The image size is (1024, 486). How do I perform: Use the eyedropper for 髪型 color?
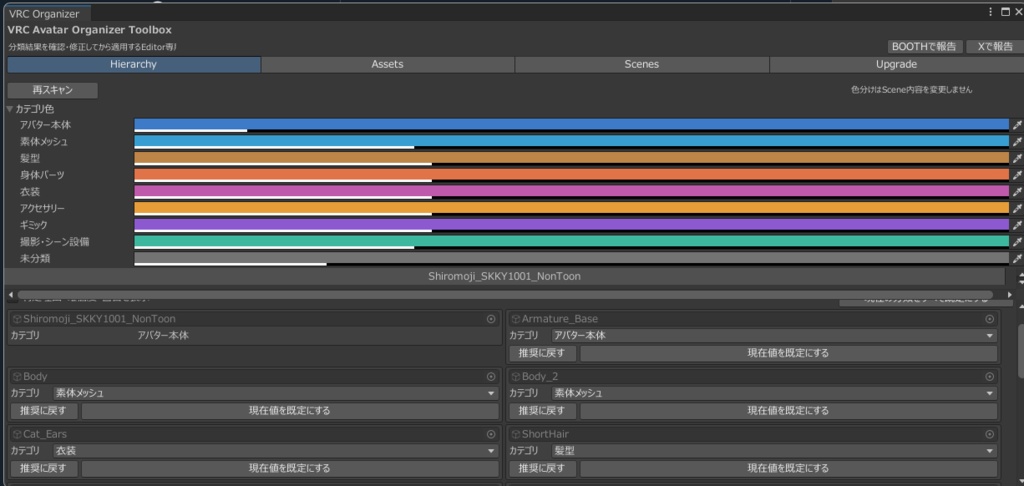(1017, 158)
